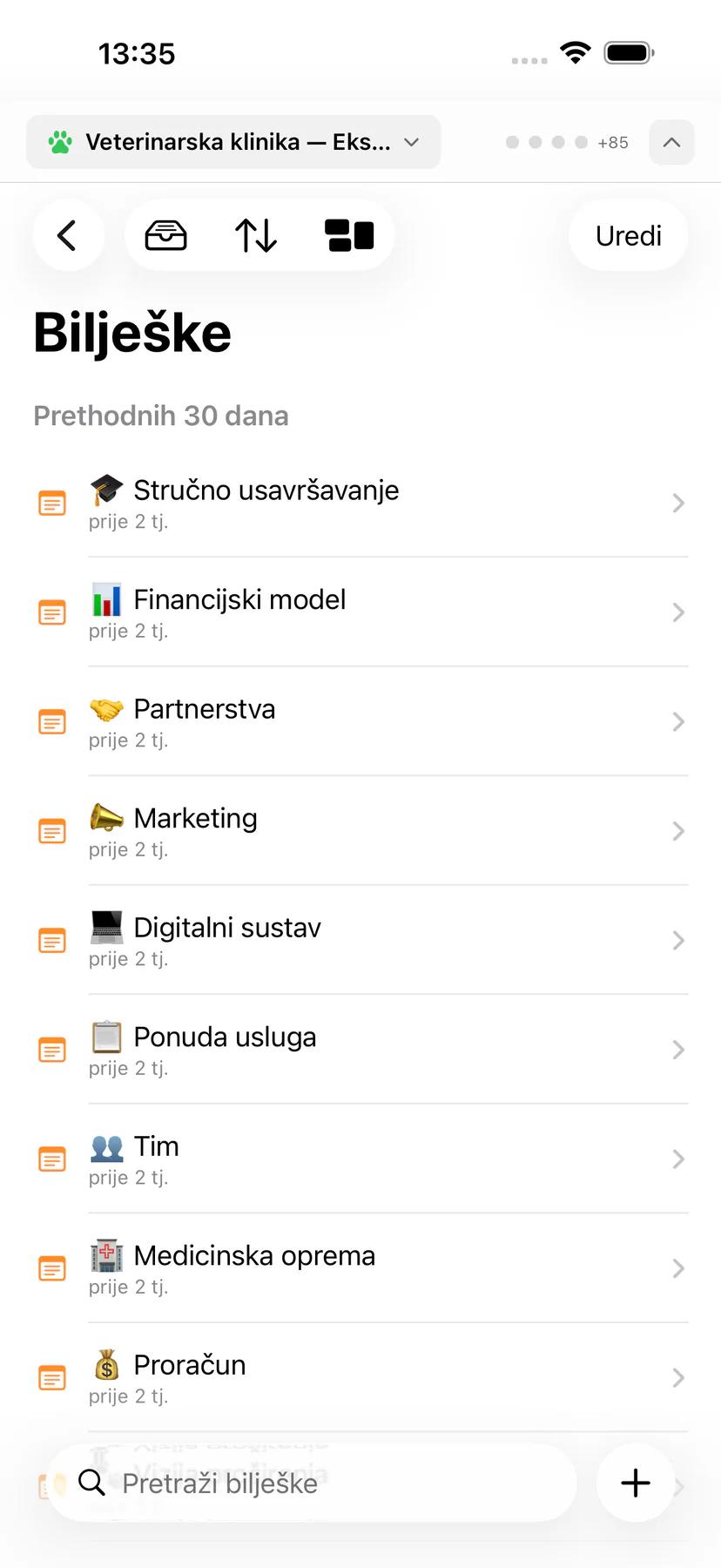
Task: Tap the back arrow icon
Action: (x=68, y=235)
